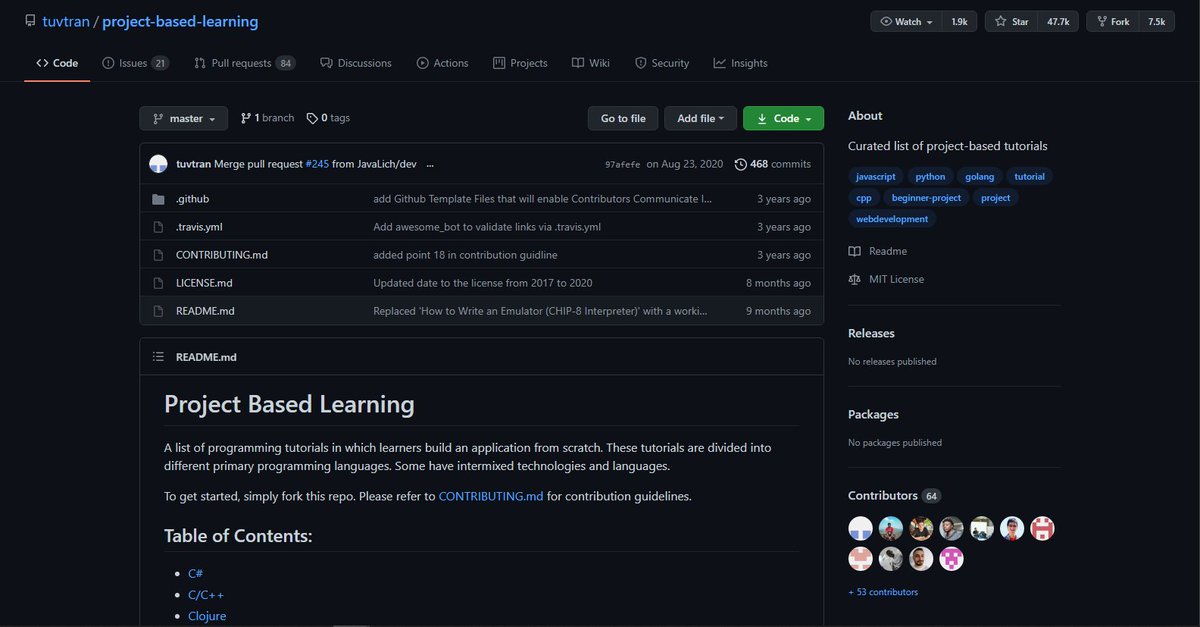
Task: Select the Code tab
Action: (x=57, y=63)
